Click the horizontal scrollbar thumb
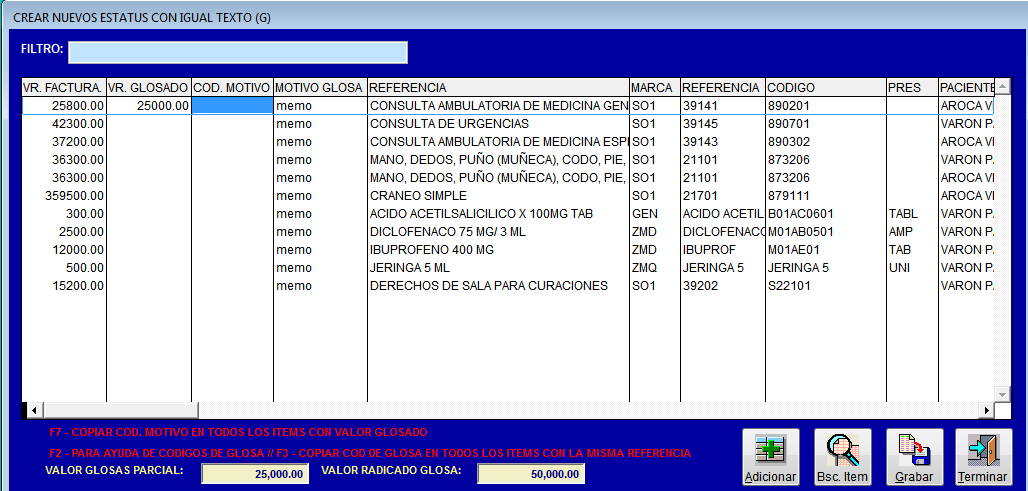Image resolution: width=1028 pixels, height=491 pixels. [x=121, y=410]
